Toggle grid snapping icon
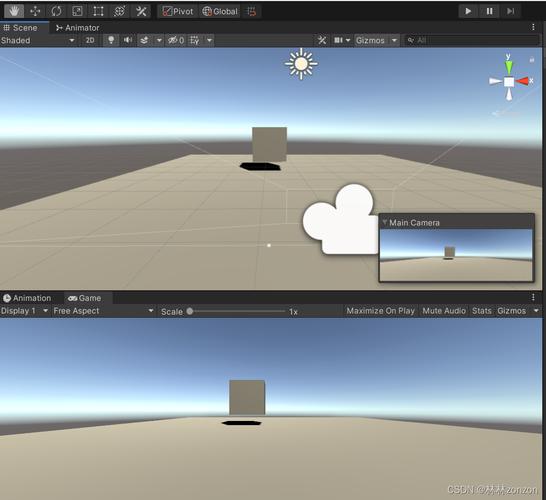 (251, 11)
